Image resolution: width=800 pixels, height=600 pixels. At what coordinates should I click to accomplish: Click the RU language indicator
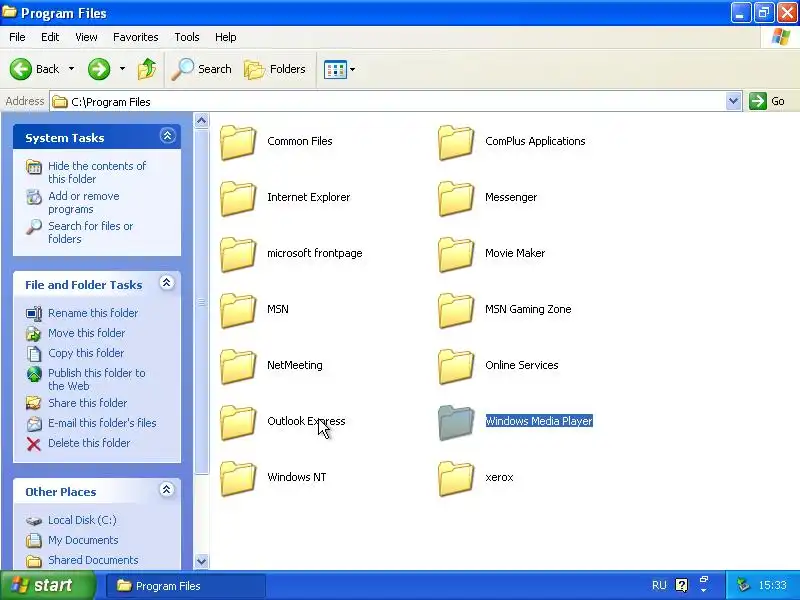tap(659, 585)
